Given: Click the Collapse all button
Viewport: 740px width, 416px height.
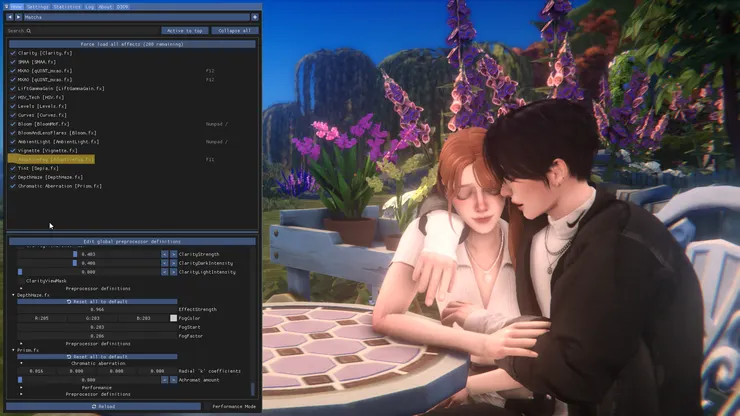Looking at the screenshot, I should [x=235, y=31].
